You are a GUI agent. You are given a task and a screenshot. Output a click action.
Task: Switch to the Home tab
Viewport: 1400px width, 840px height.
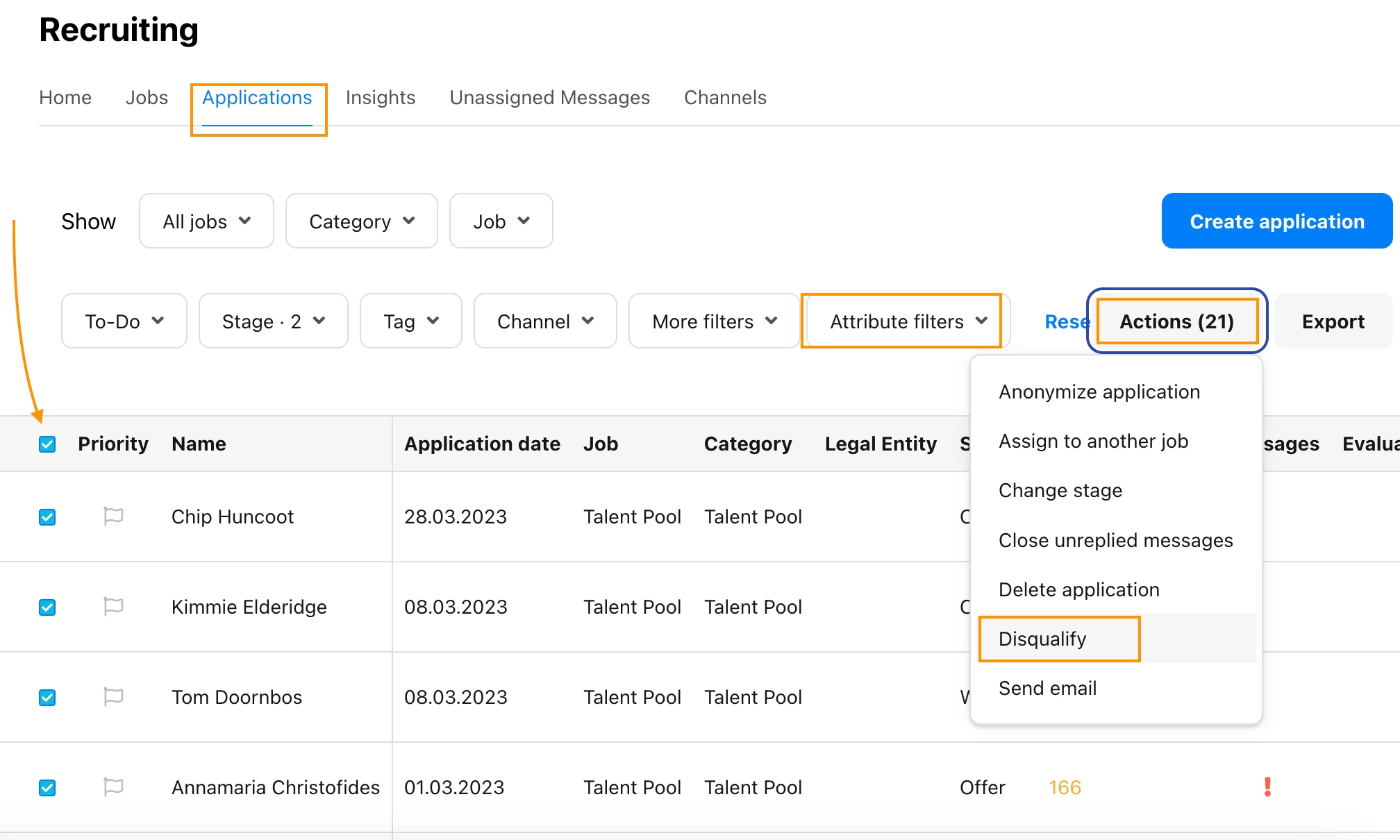pyautogui.click(x=65, y=98)
